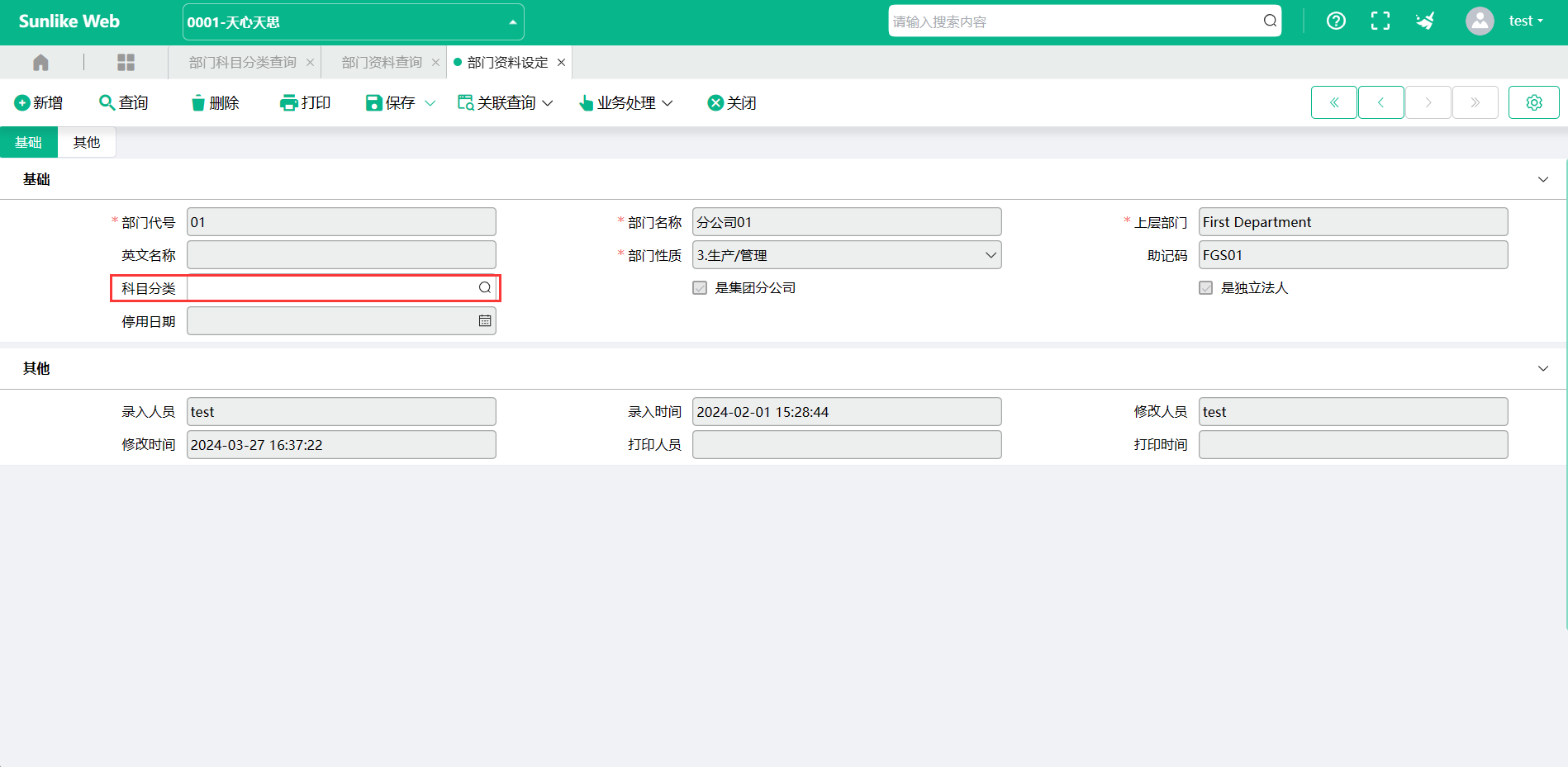Close the 部门资料设定 tab
1568x767 pixels.
(x=561, y=63)
